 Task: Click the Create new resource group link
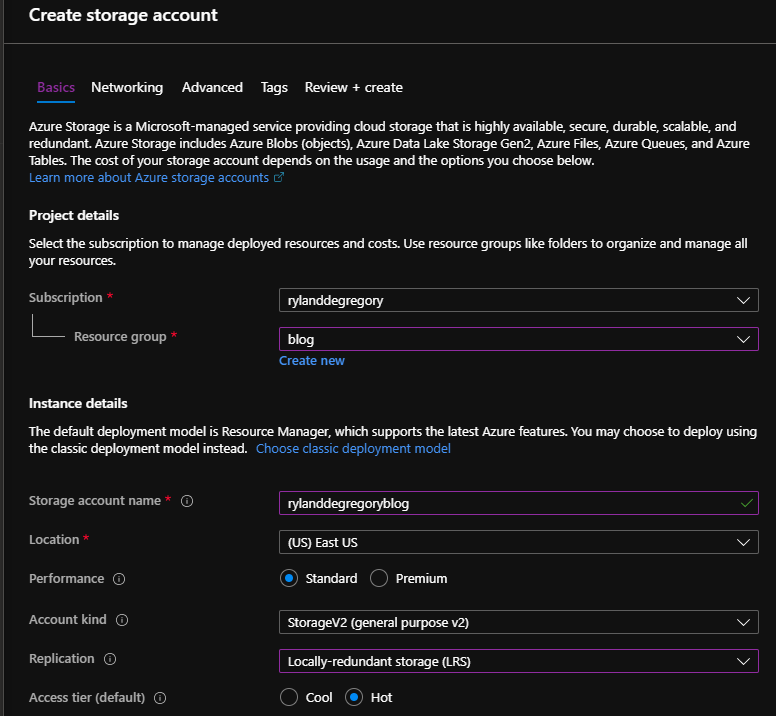click(312, 361)
